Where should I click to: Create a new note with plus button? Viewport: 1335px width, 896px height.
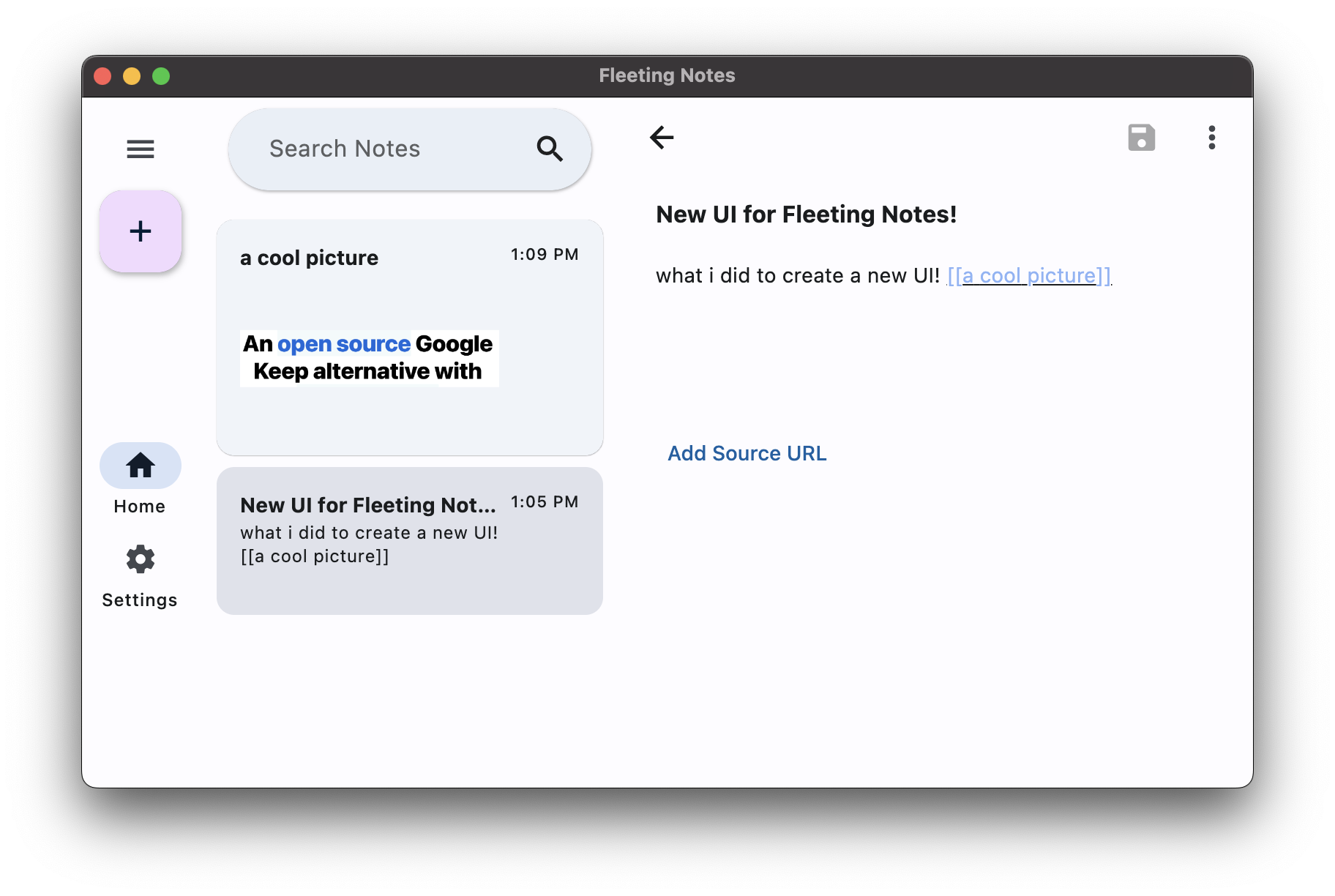pos(141,231)
